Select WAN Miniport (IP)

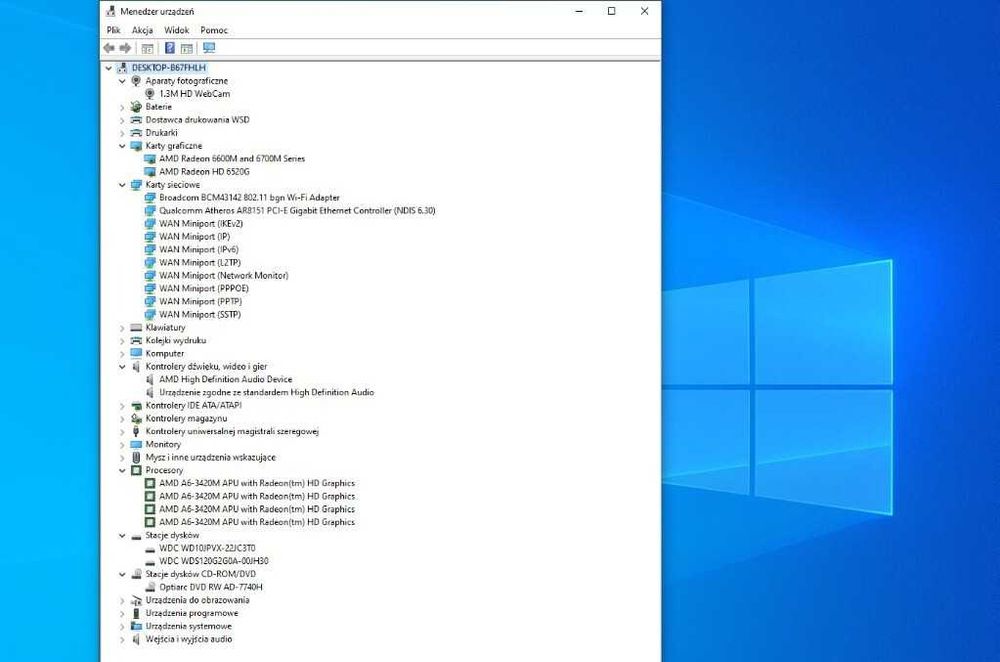pos(195,236)
